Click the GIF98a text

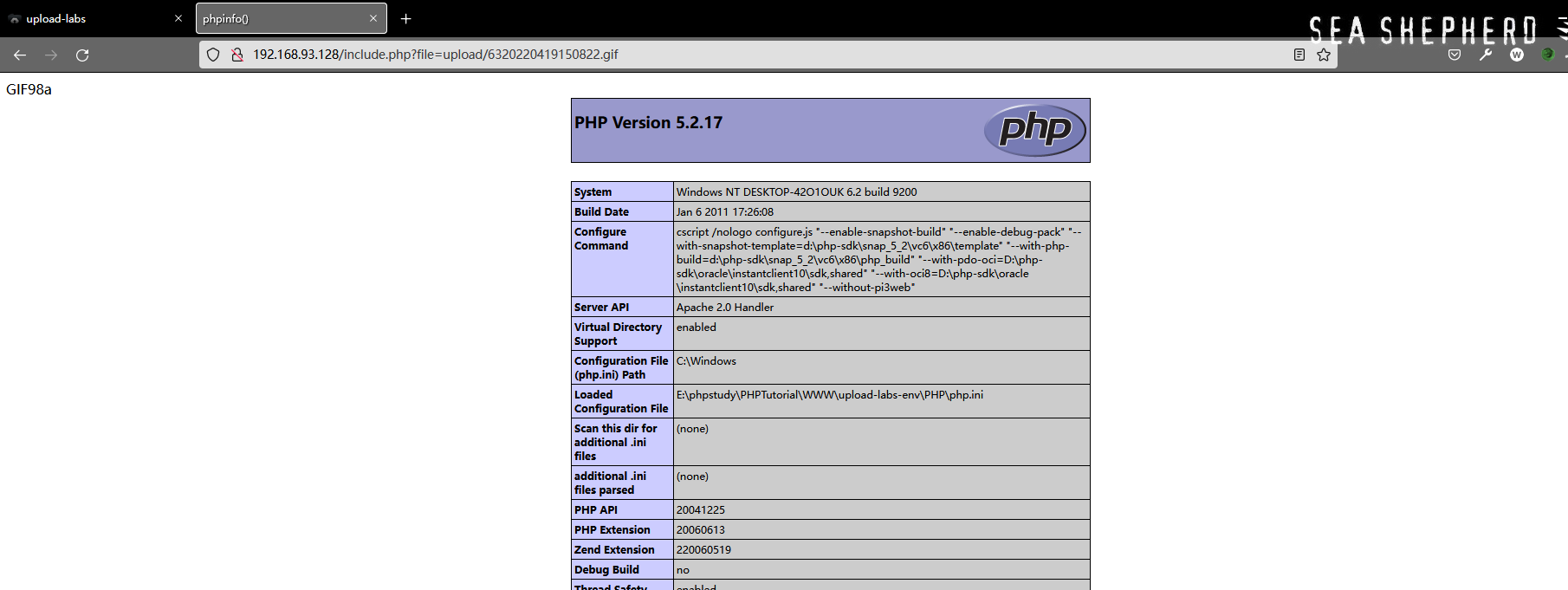(29, 89)
